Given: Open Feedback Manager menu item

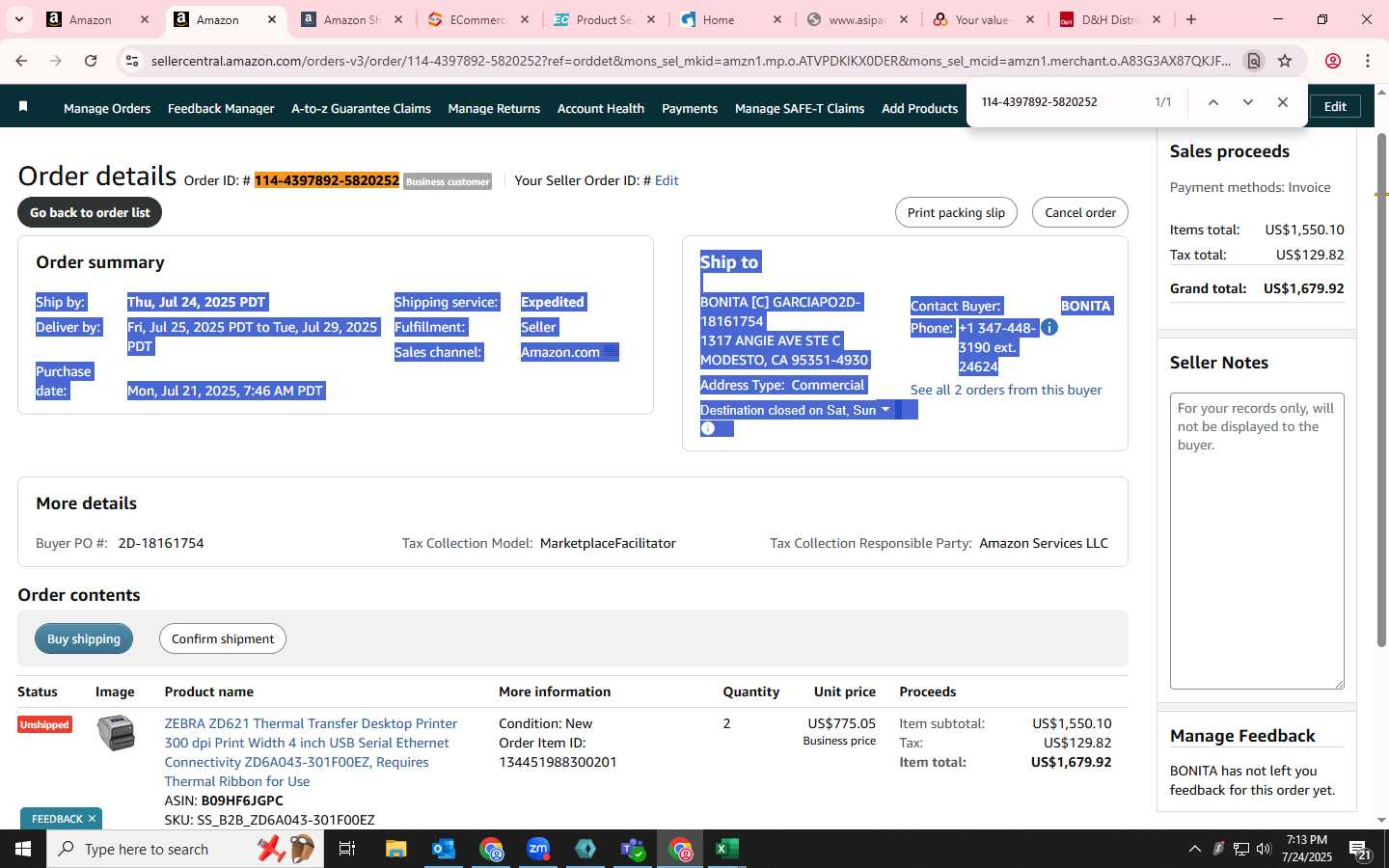Looking at the screenshot, I should point(221,108).
